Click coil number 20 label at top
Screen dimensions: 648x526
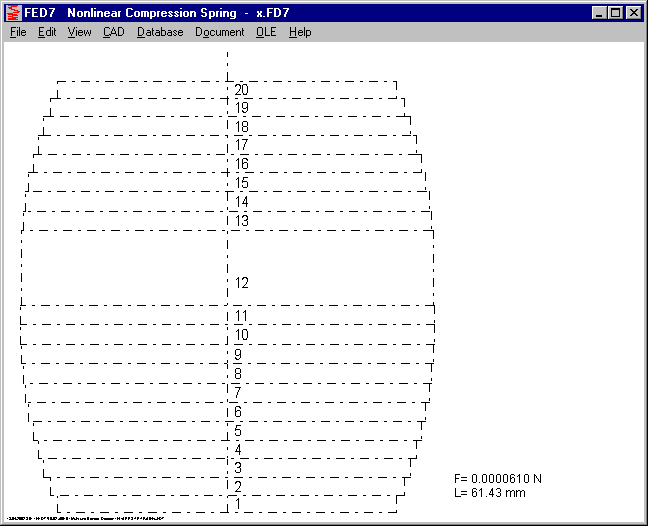(242, 90)
